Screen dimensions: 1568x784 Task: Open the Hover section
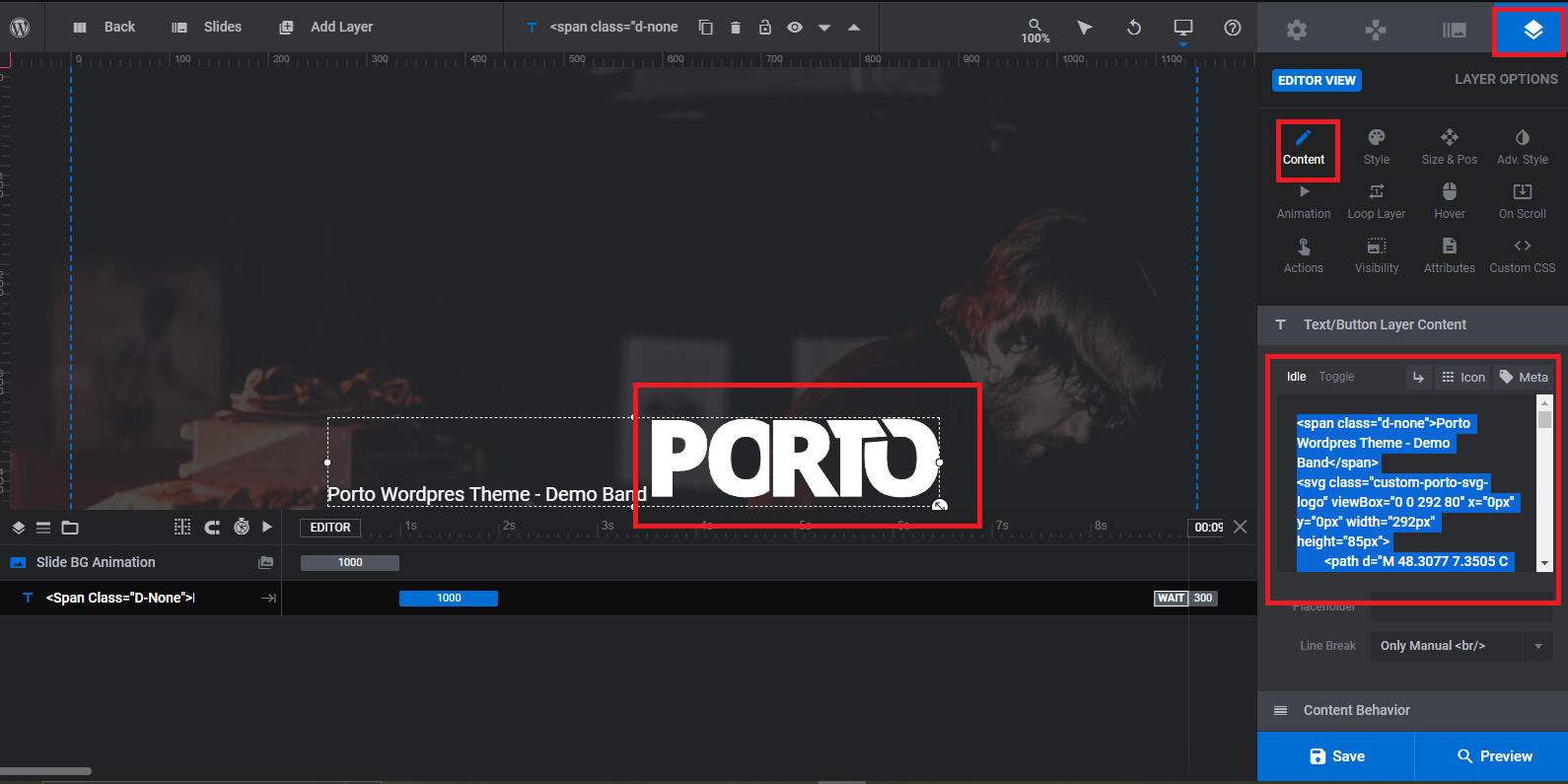tap(1450, 202)
